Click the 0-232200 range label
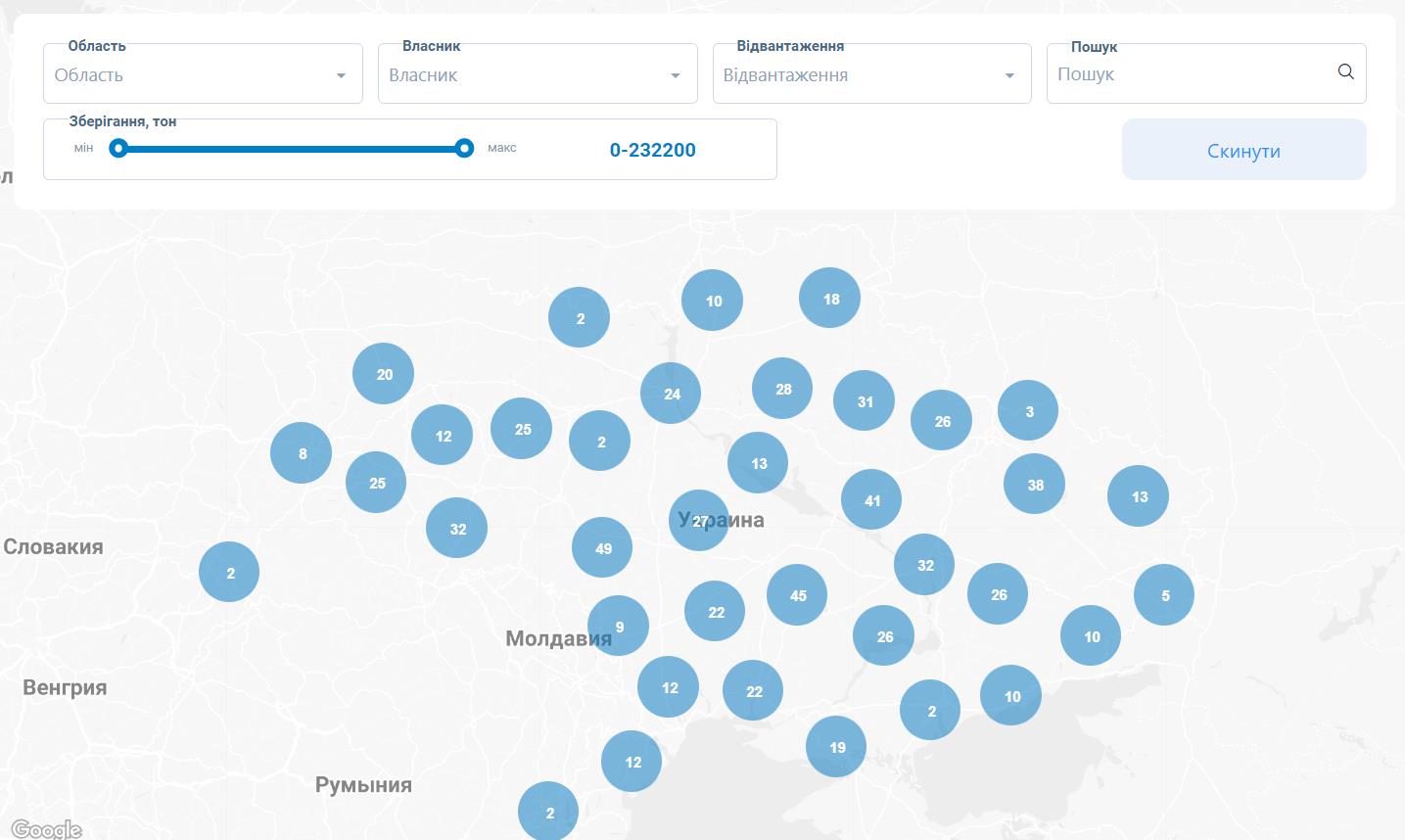Image resolution: width=1405 pixels, height=840 pixels. click(652, 150)
